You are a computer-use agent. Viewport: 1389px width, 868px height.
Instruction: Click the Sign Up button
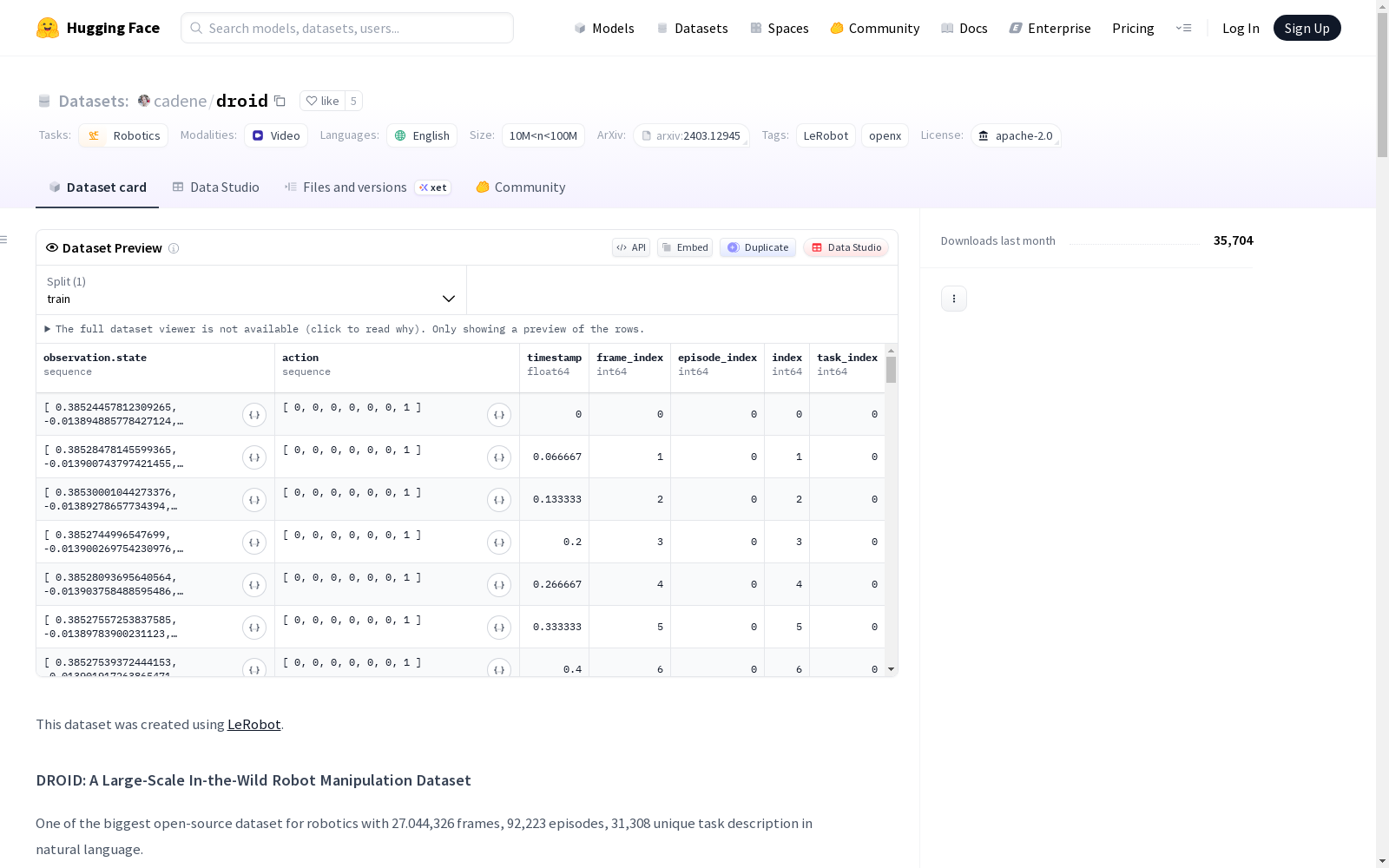1307,28
